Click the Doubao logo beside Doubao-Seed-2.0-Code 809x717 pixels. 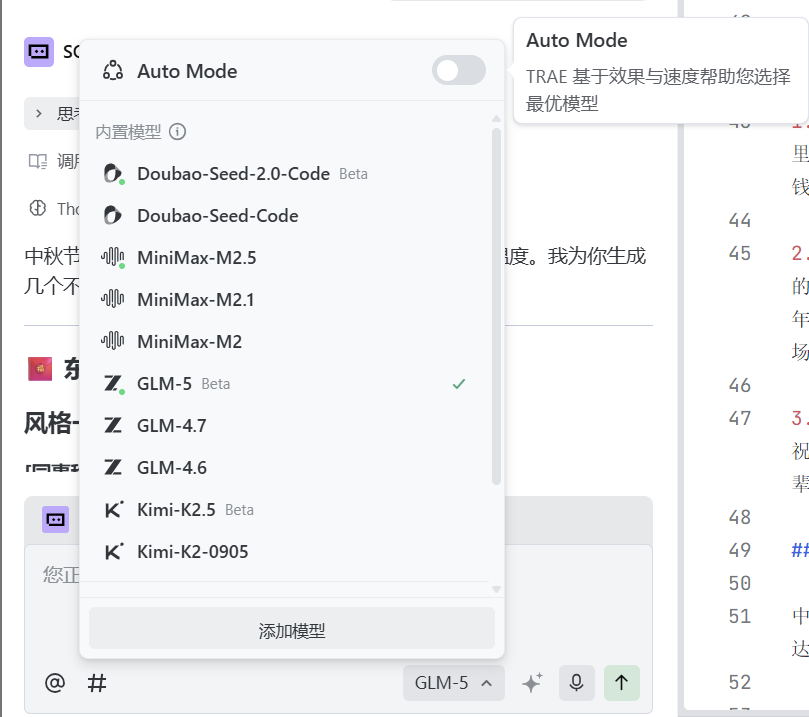click(x=113, y=174)
